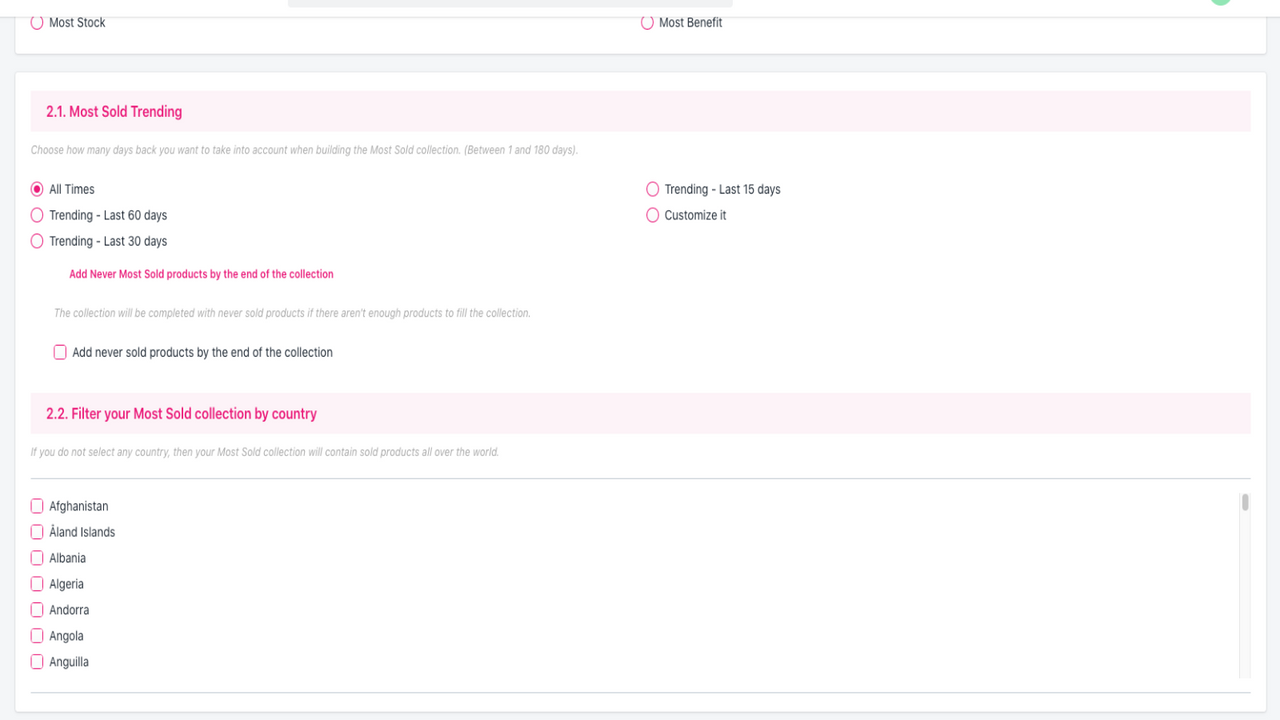
Task: Click 'The collection will be completed' note
Action: (x=292, y=313)
